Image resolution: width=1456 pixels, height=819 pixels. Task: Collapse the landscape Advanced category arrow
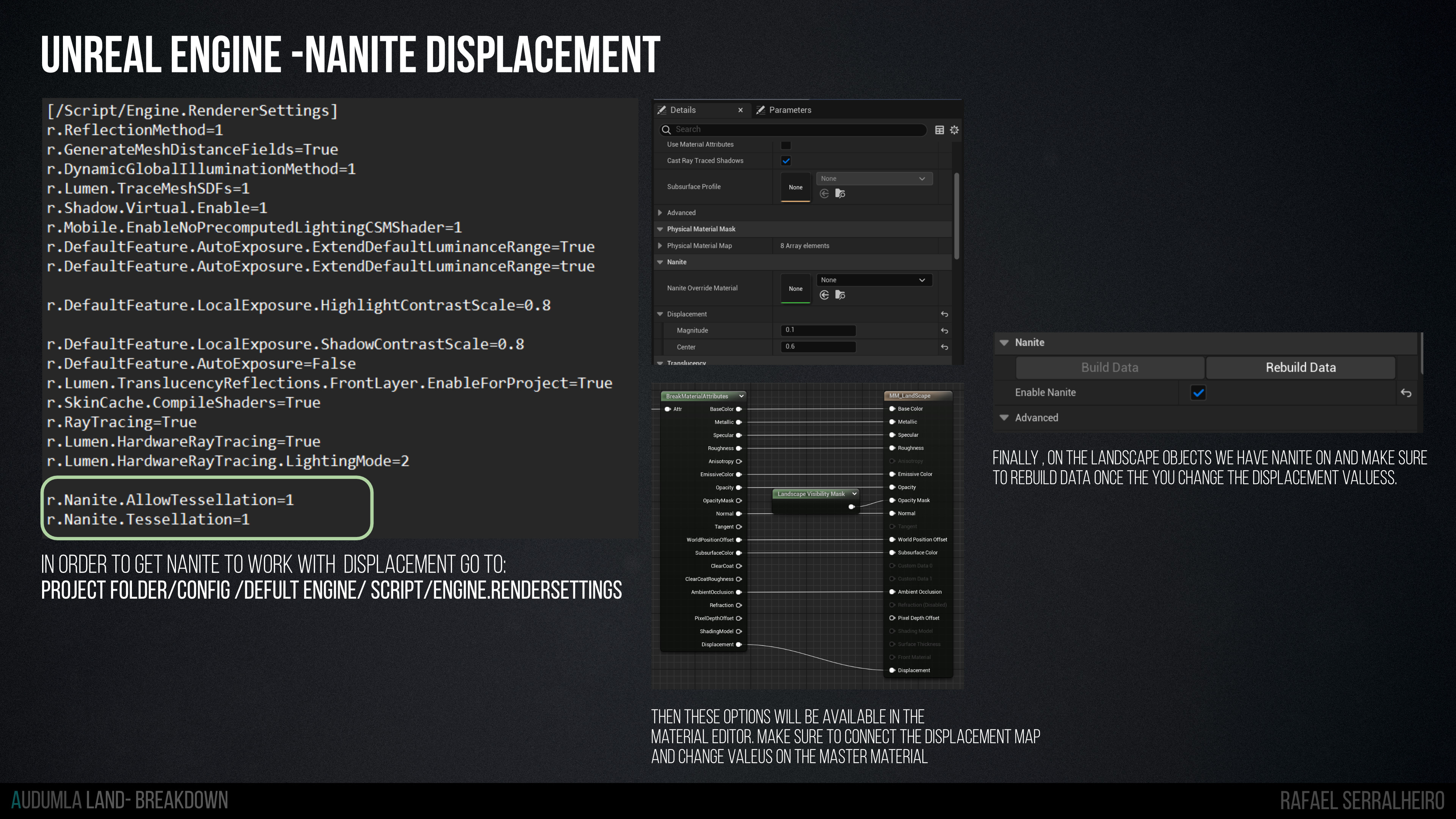coord(1004,418)
